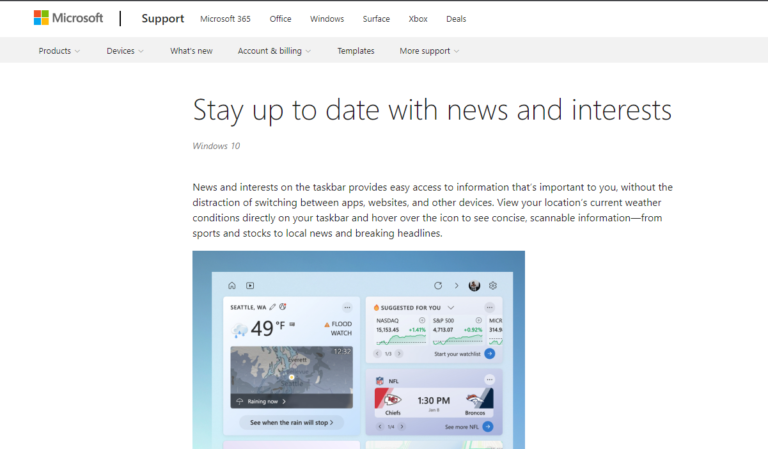Click the widget Home icon

click(x=232, y=285)
